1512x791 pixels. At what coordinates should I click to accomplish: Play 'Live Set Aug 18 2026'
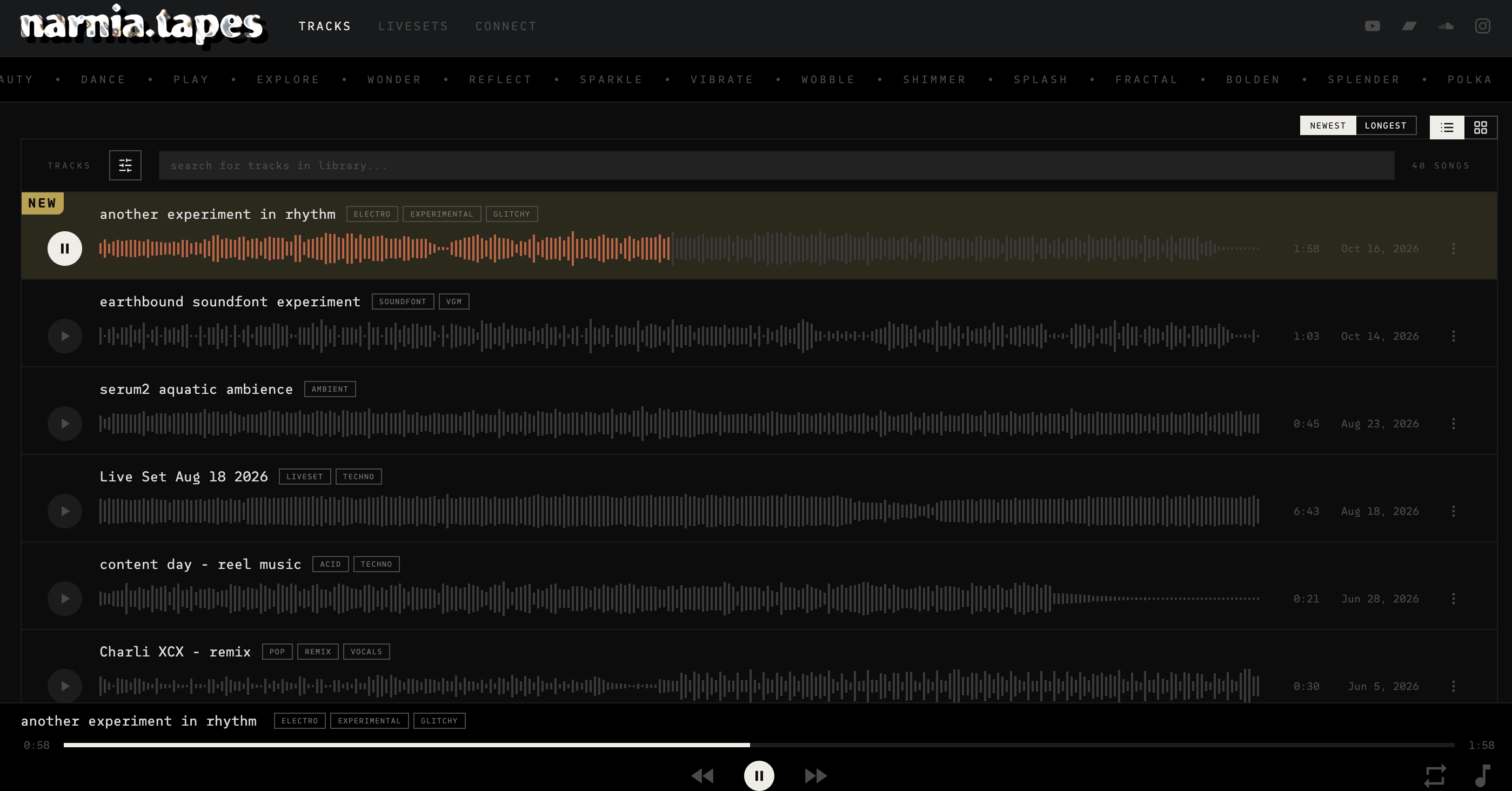[x=64, y=511]
